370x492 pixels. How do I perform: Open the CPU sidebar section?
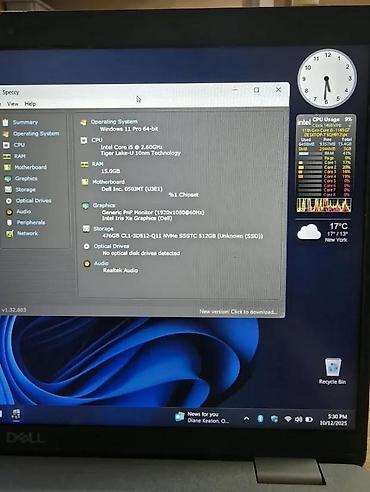[19, 145]
